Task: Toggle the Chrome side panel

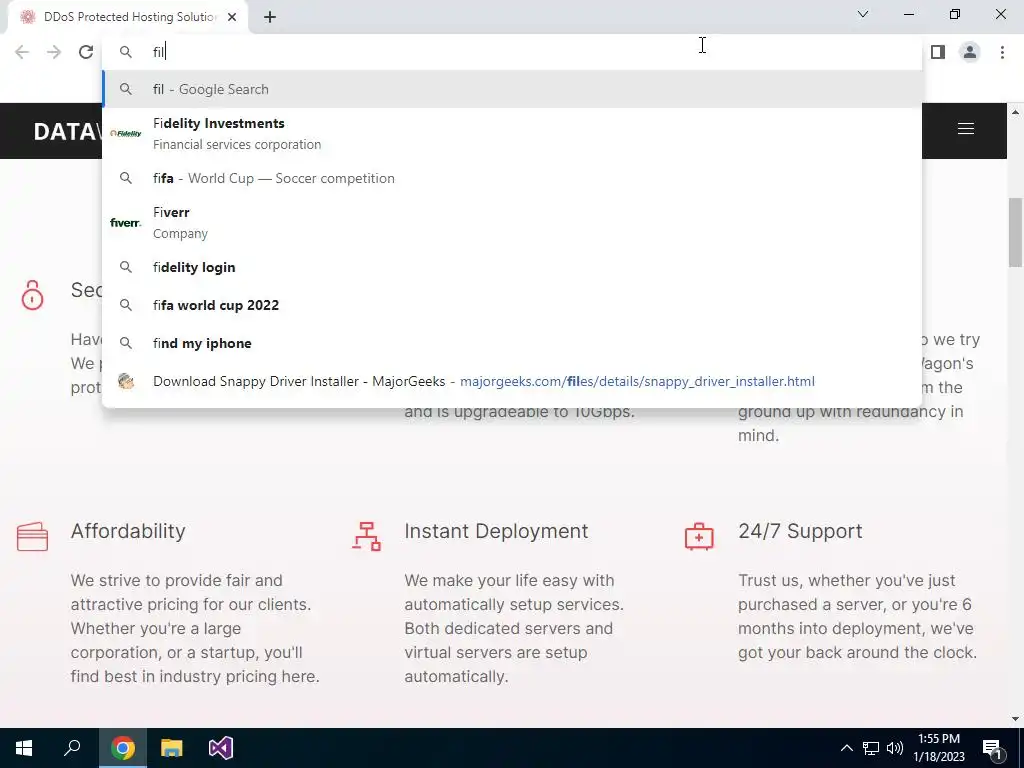Action: pos(938,52)
